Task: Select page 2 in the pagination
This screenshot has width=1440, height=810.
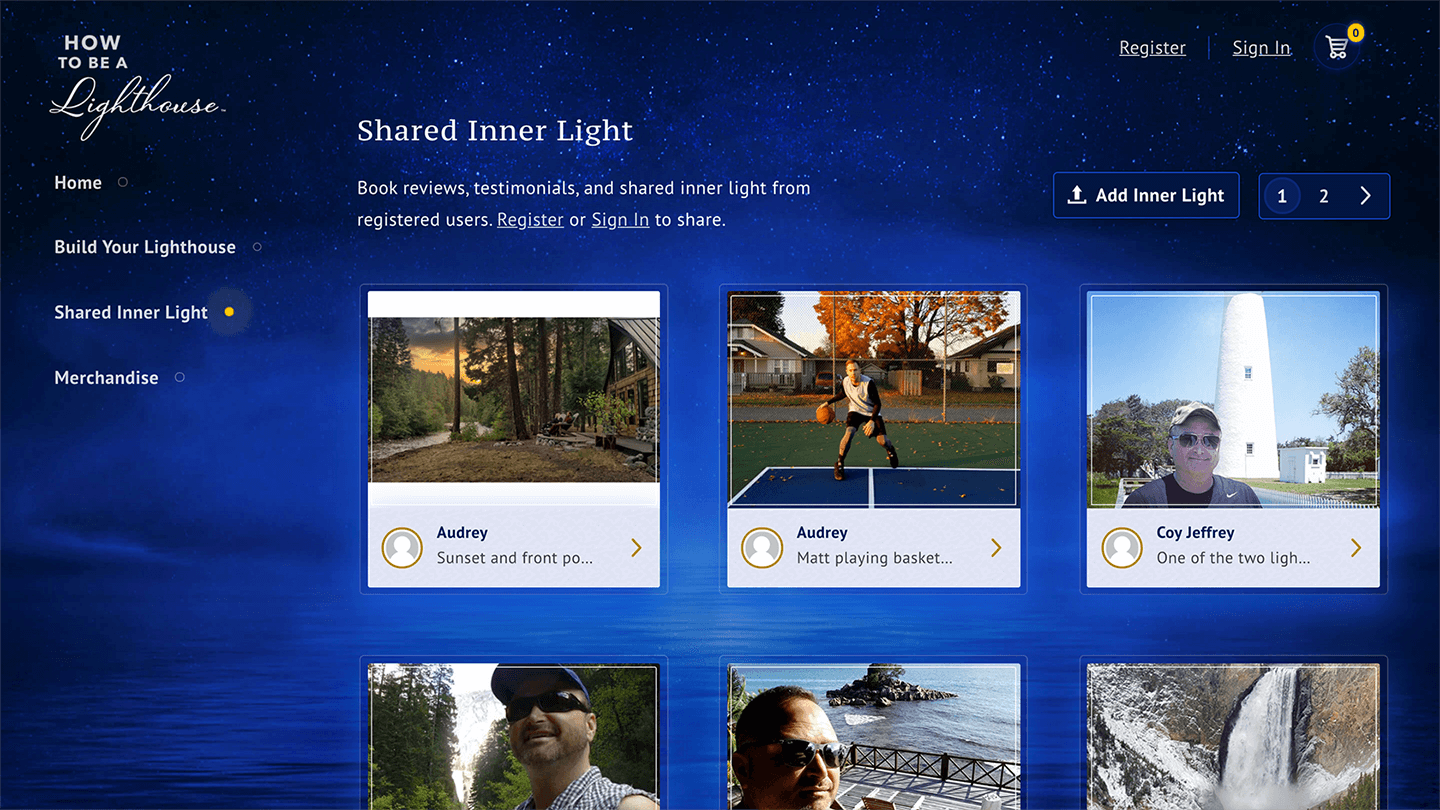Action: [x=1323, y=196]
